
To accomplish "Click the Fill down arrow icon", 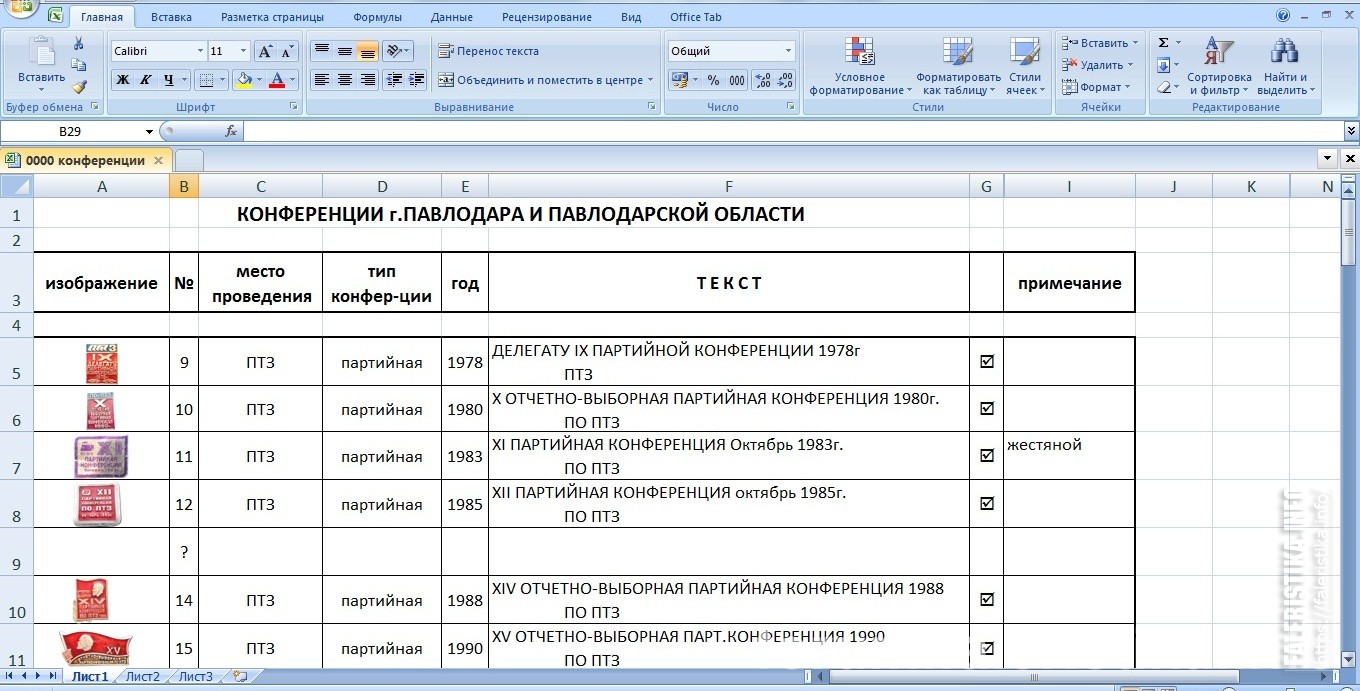I will [1164, 65].
